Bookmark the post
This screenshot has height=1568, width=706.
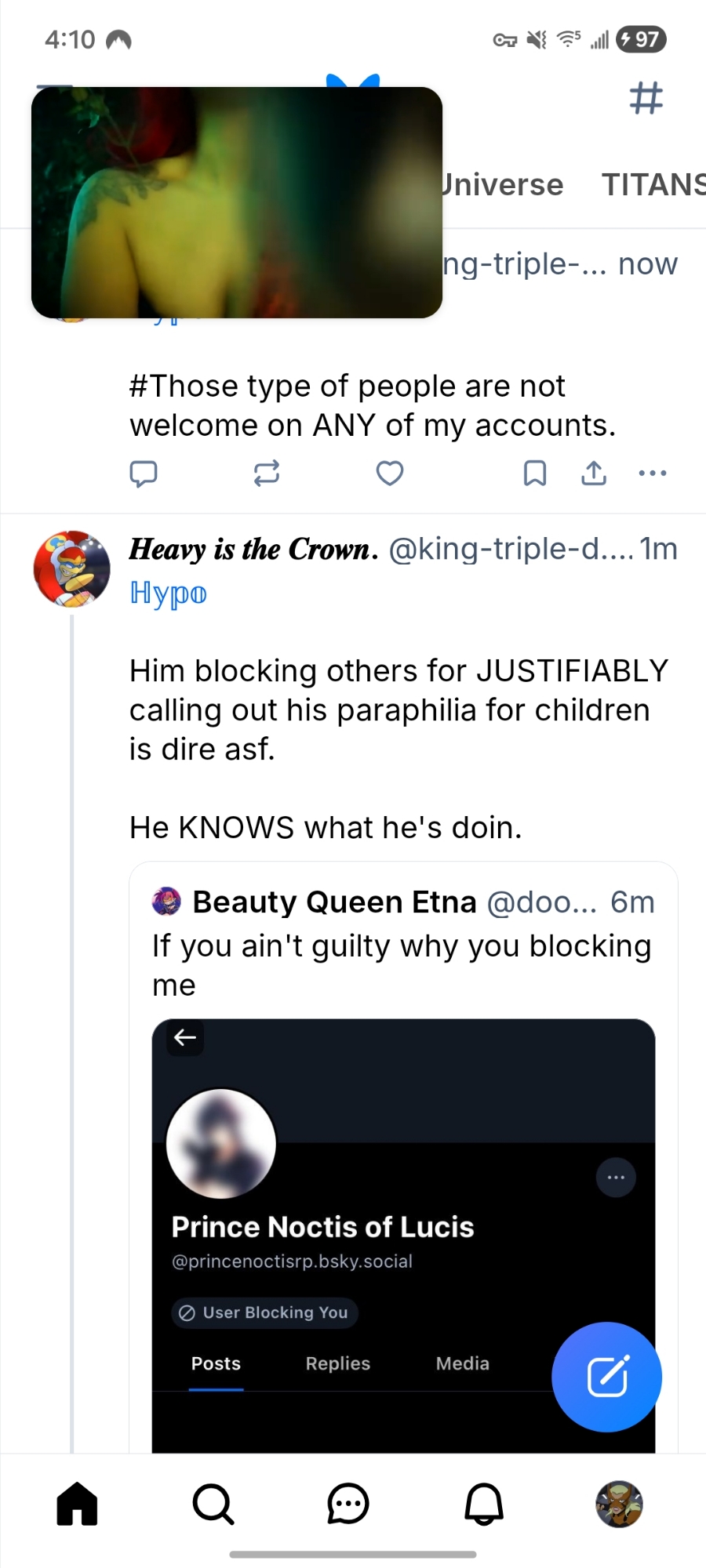534,473
